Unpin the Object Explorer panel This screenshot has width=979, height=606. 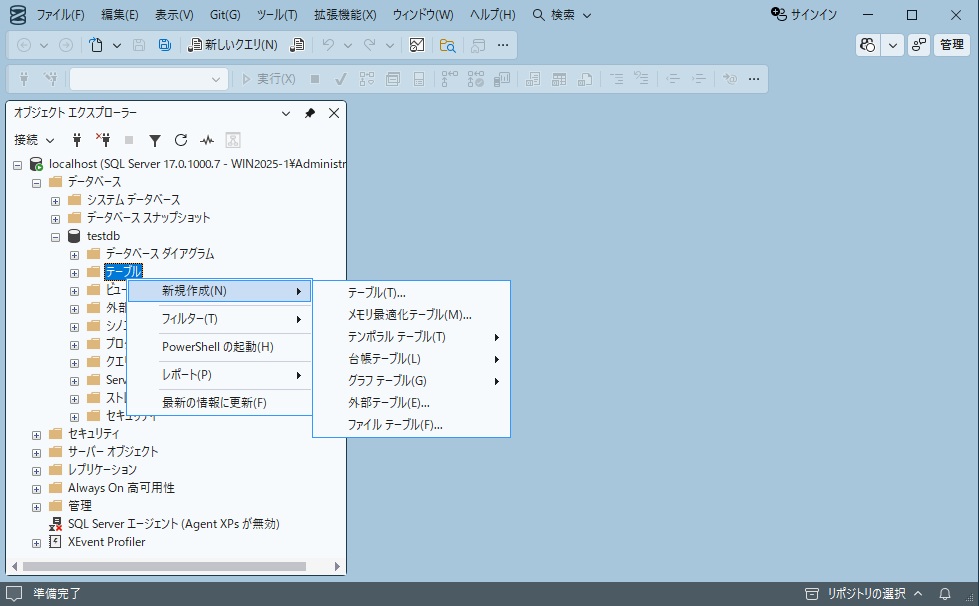click(x=310, y=113)
